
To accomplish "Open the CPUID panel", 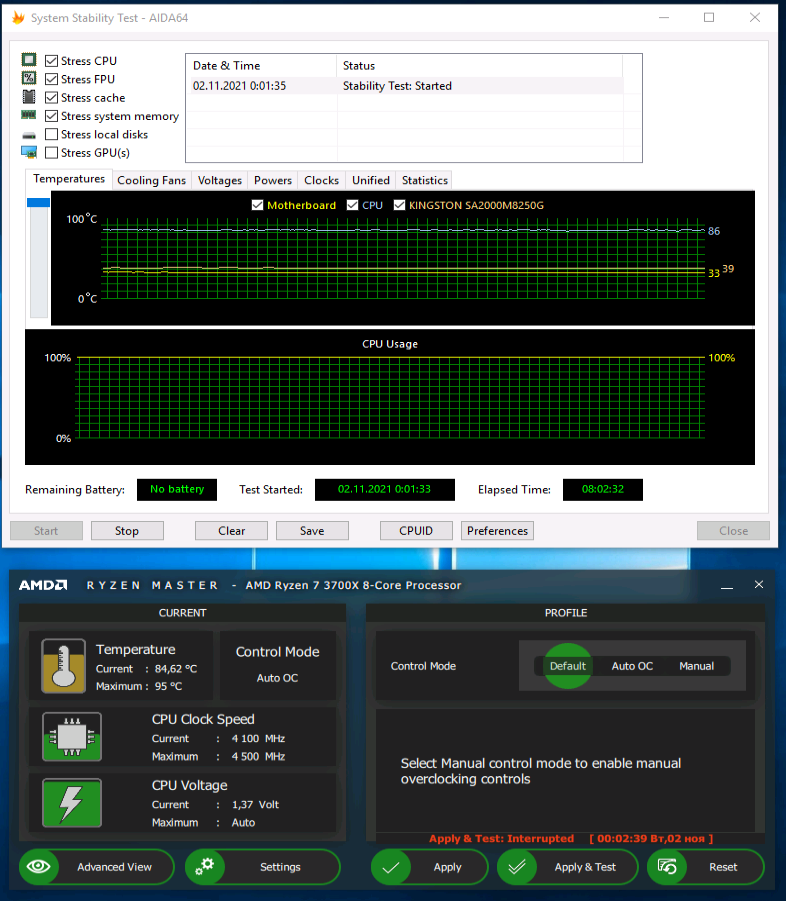I will [416, 531].
